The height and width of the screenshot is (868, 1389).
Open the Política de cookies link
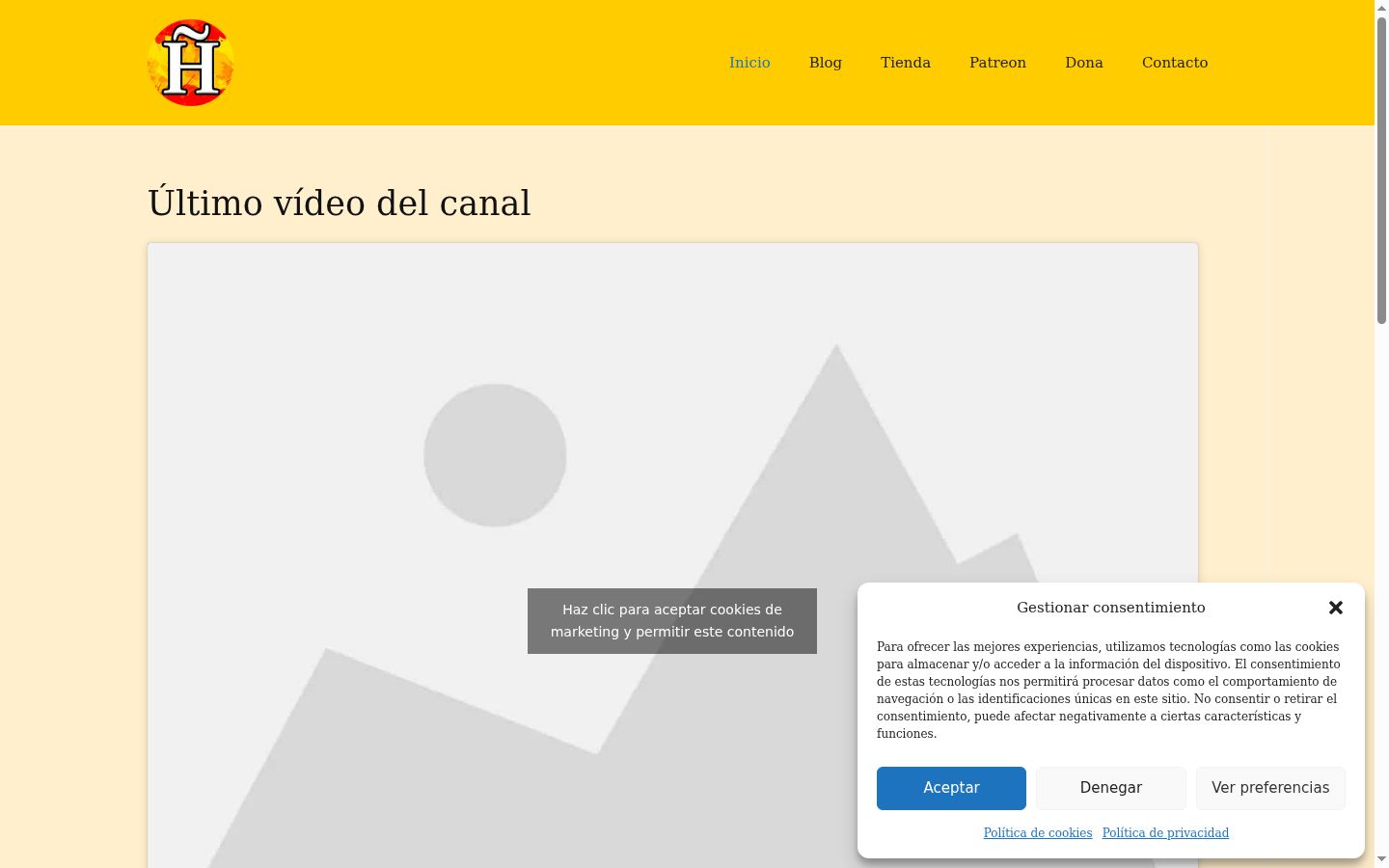click(x=1038, y=833)
